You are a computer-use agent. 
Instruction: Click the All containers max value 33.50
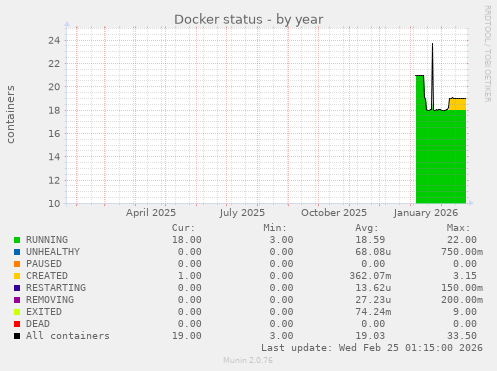pyautogui.click(x=462, y=336)
